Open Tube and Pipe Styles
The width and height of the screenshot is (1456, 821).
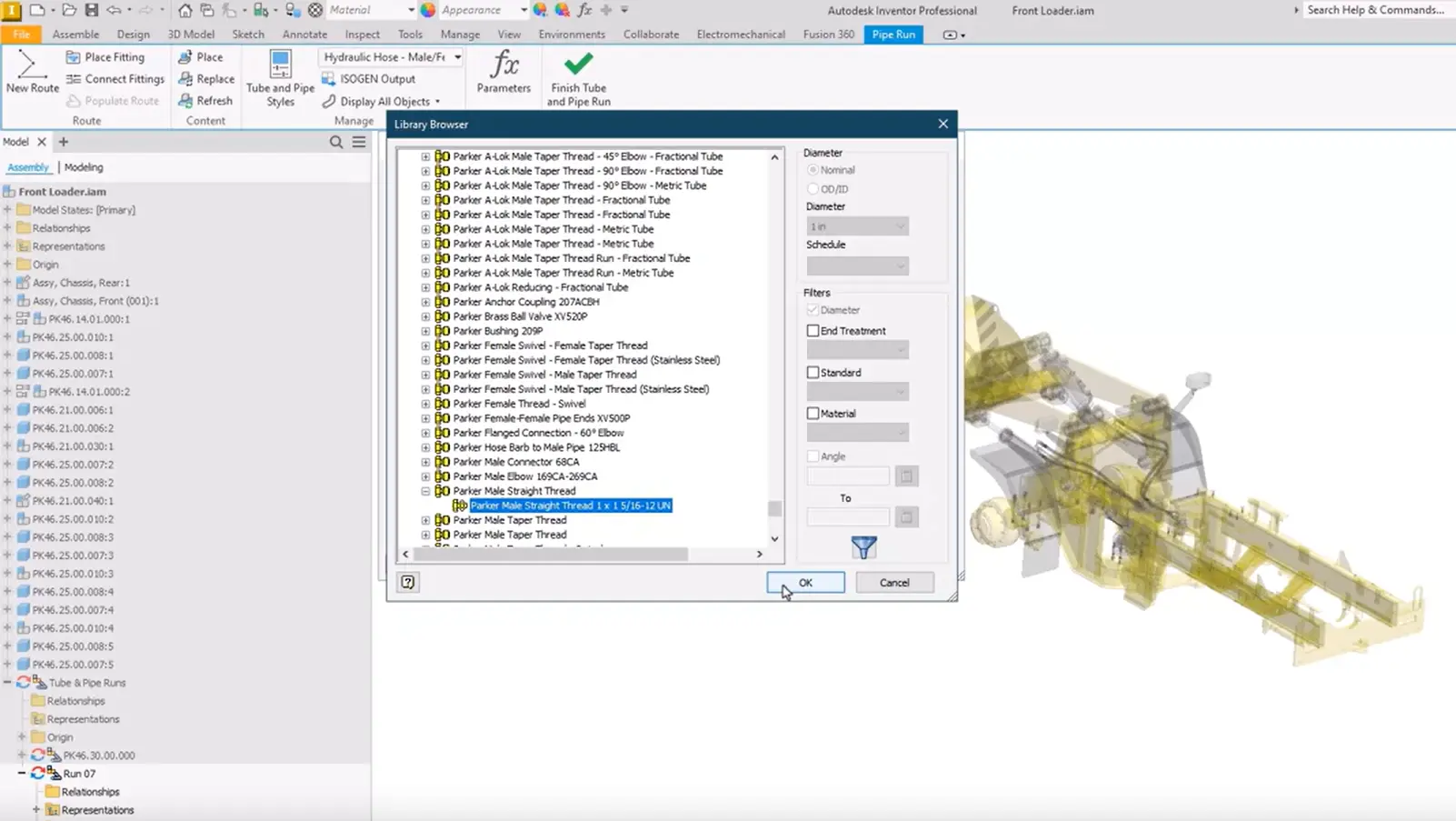pos(280,79)
